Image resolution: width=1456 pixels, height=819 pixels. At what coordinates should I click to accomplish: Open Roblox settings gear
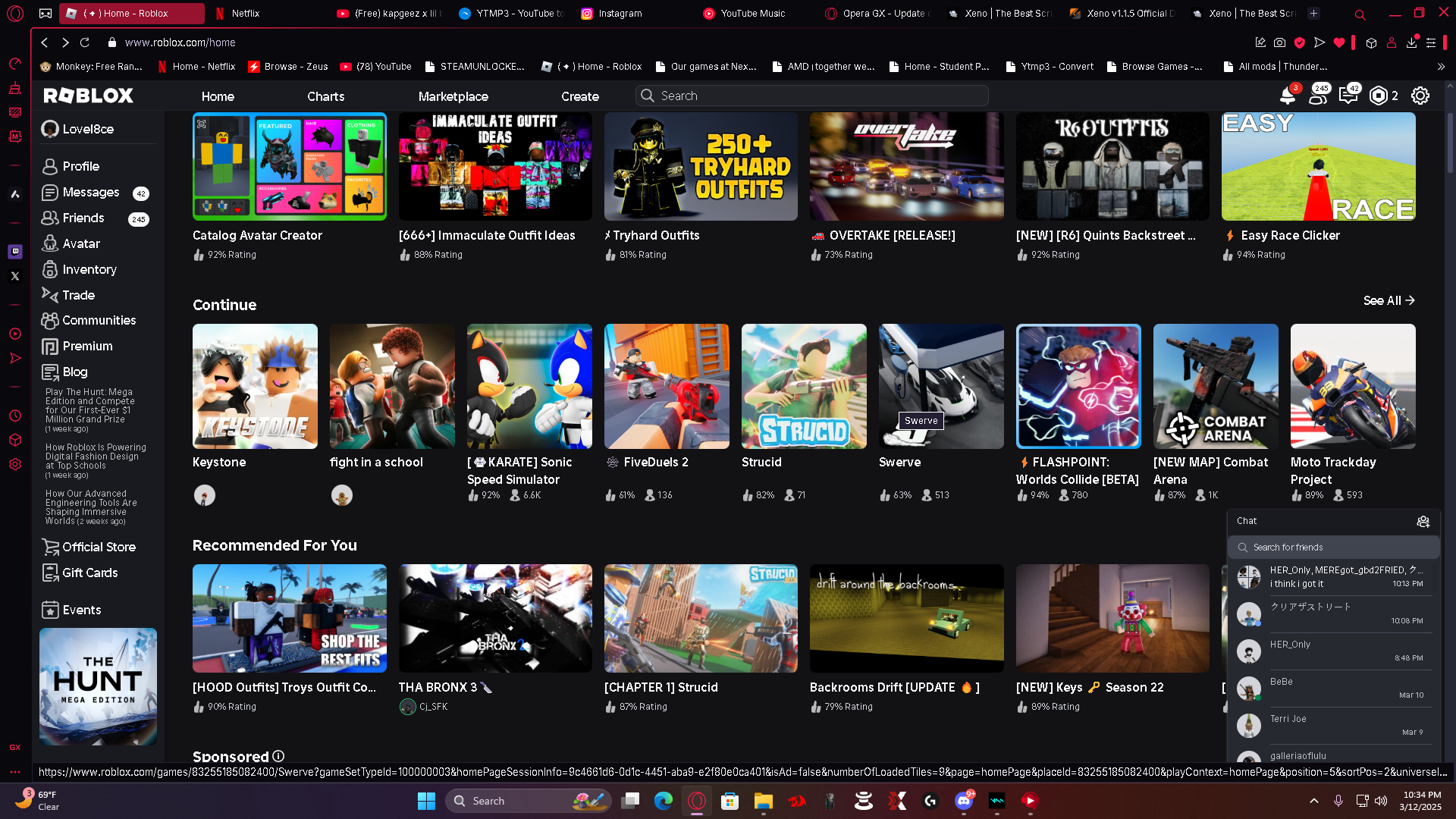1420,96
